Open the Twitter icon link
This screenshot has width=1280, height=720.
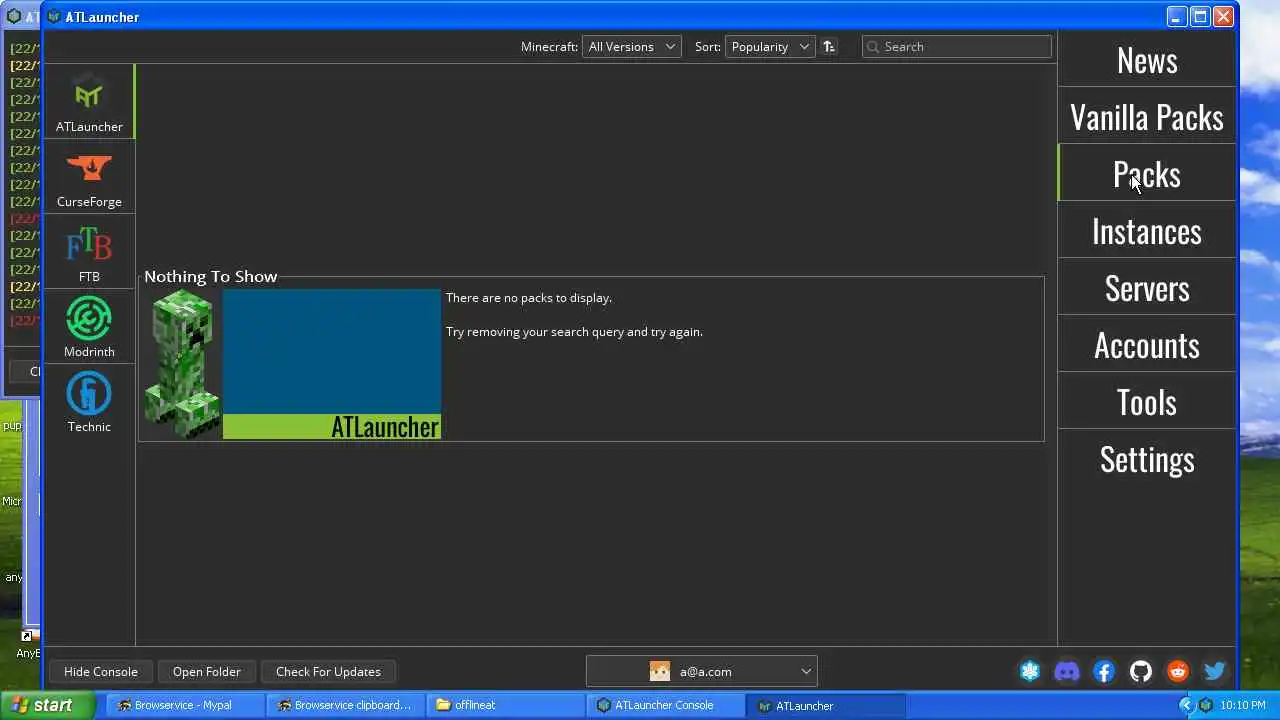1215,672
